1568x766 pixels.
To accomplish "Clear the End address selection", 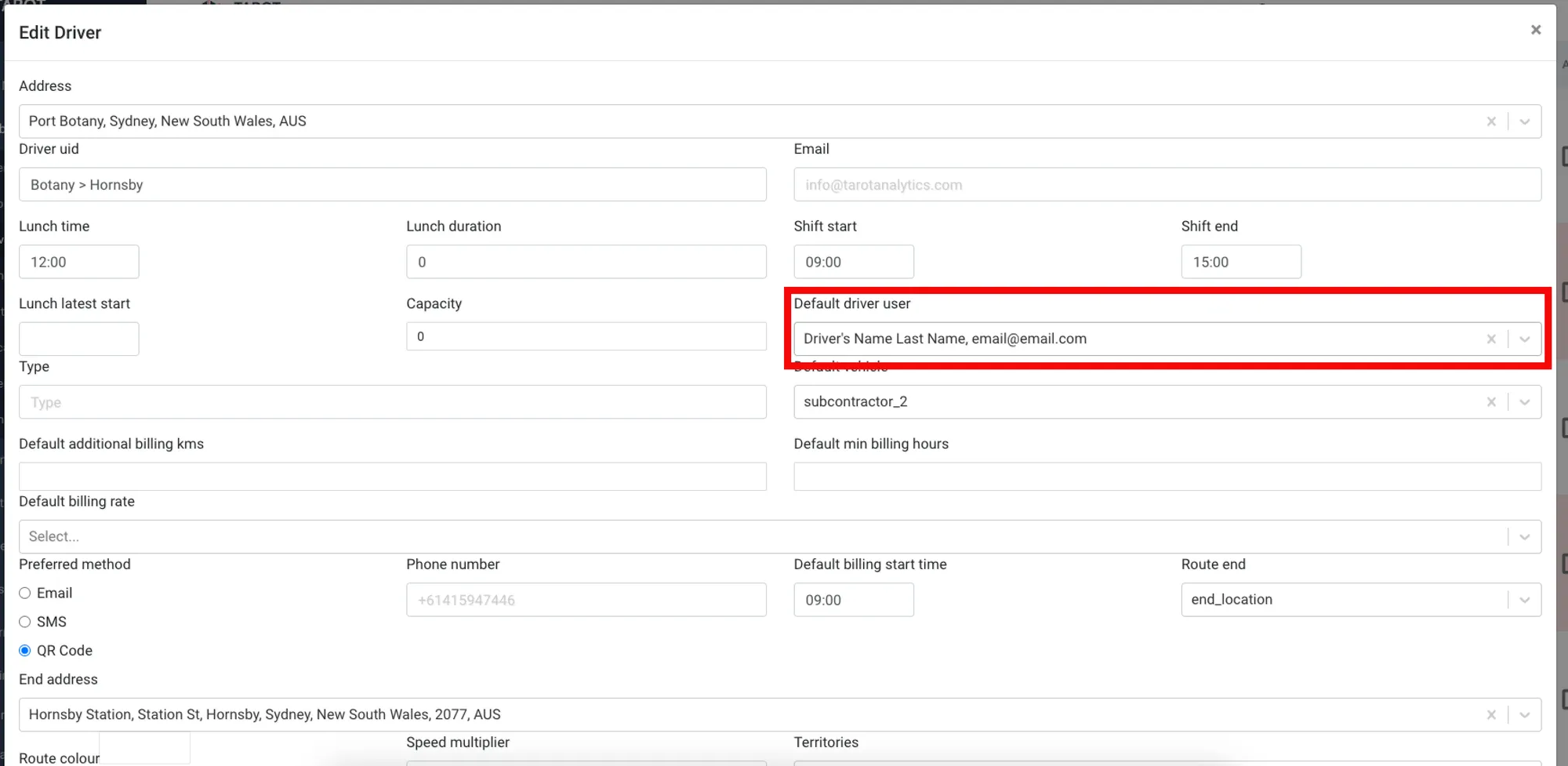I will point(1490,715).
